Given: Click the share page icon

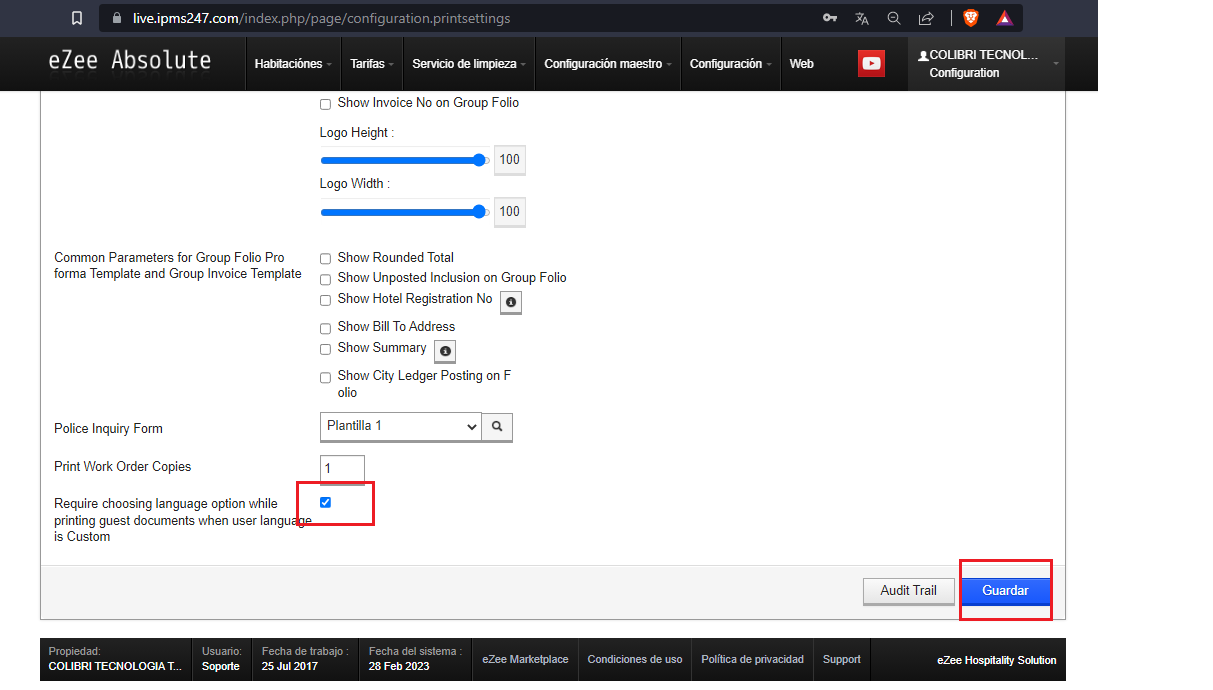Looking at the screenshot, I should tap(926, 18).
